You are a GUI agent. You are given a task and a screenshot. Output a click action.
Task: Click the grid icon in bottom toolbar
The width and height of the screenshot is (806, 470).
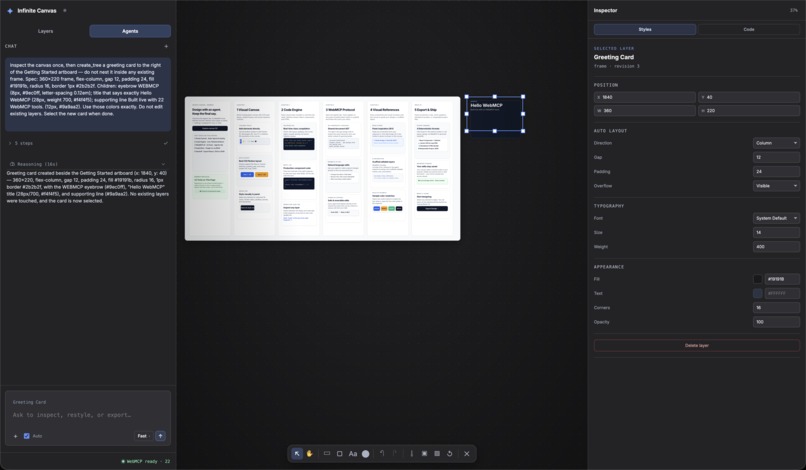click(x=437, y=454)
